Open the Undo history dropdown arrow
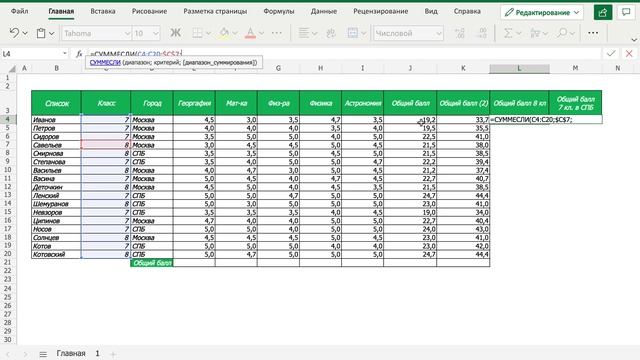This screenshot has height=360, width=640. click(x=25, y=33)
